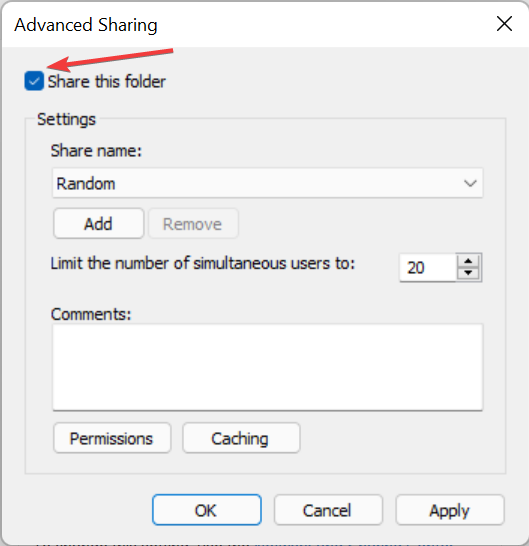
Task: Confirm the dialog with OK
Action: [207, 510]
